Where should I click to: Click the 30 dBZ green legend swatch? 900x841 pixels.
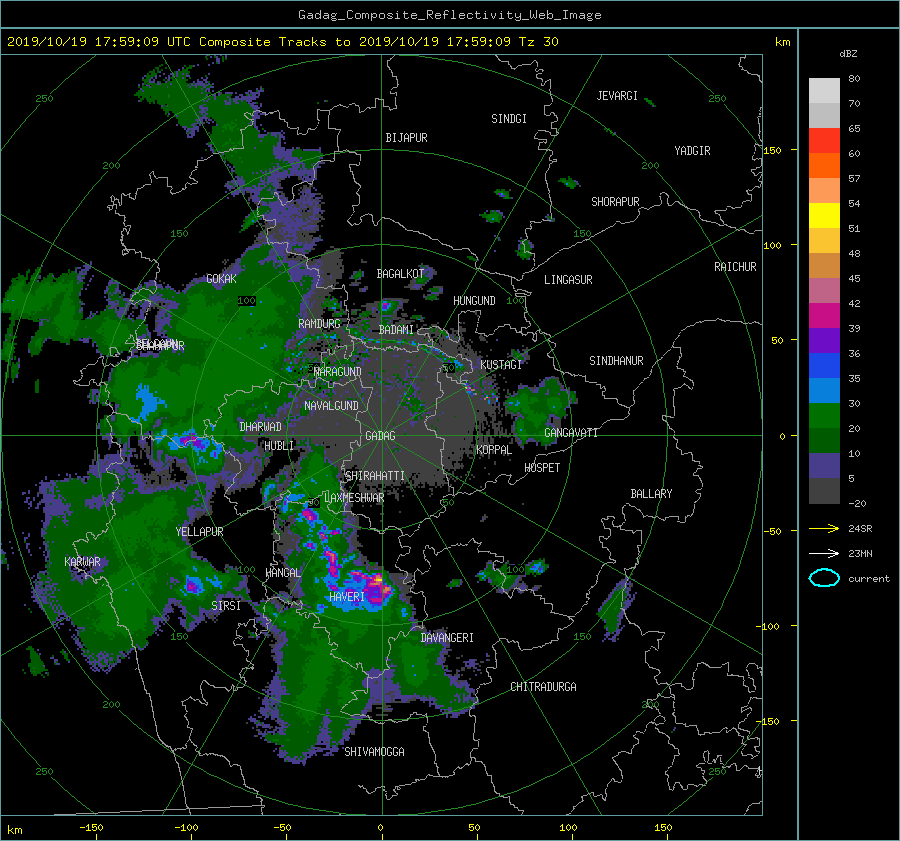point(824,415)
